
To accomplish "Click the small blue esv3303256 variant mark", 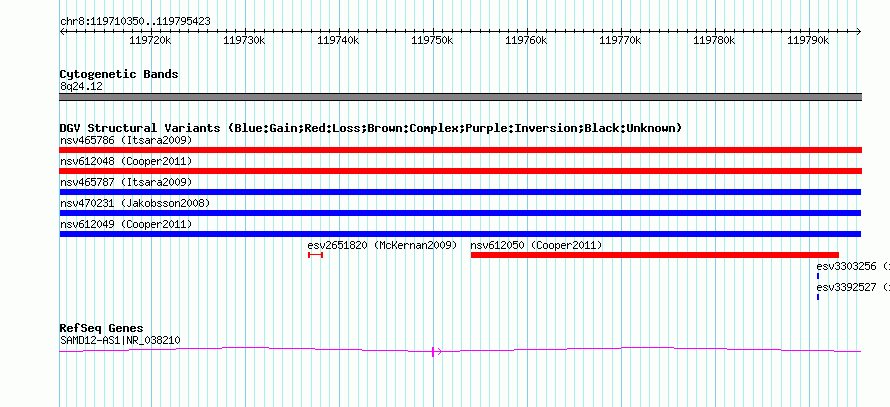I will [818, 276].
